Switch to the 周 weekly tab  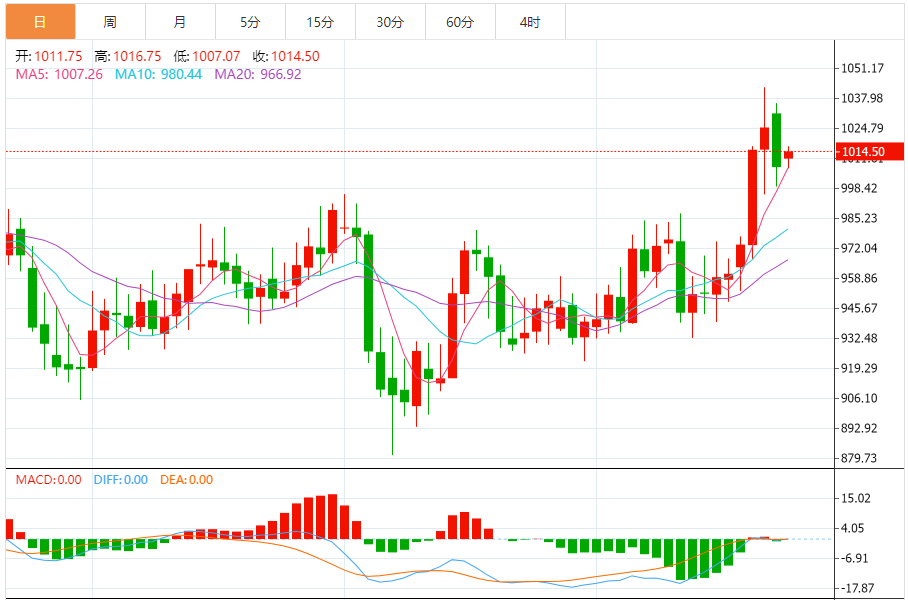pyautogui.click(x=111, y=22)
